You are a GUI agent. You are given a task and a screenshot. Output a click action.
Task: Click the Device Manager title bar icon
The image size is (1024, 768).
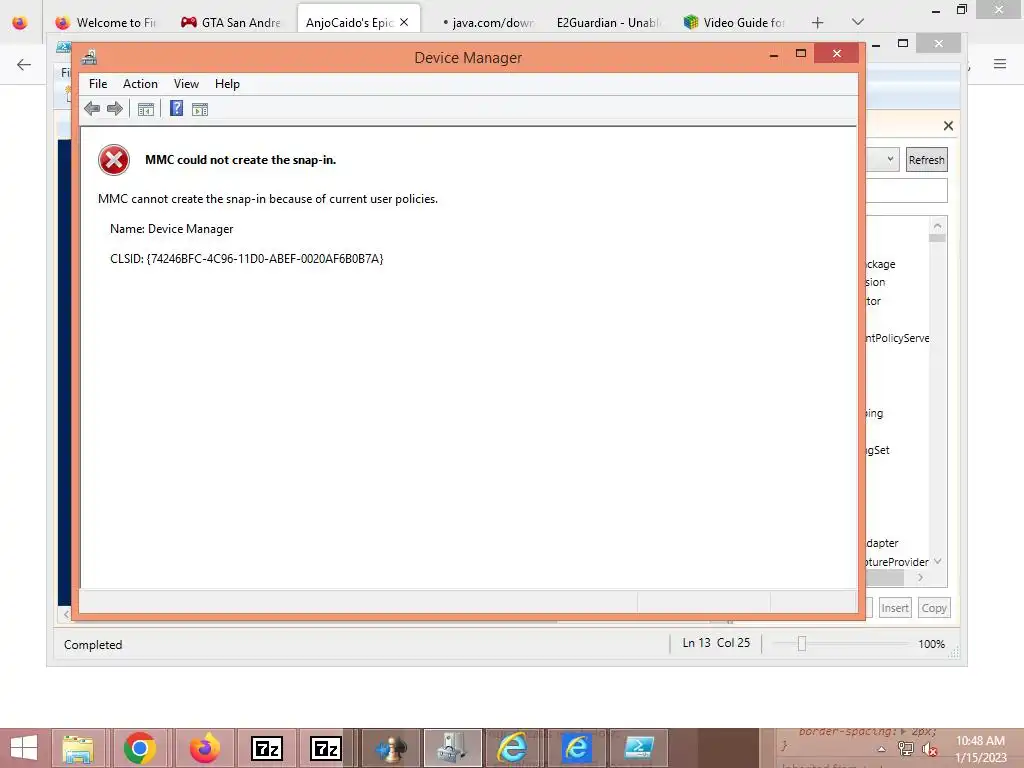[89, 57]
